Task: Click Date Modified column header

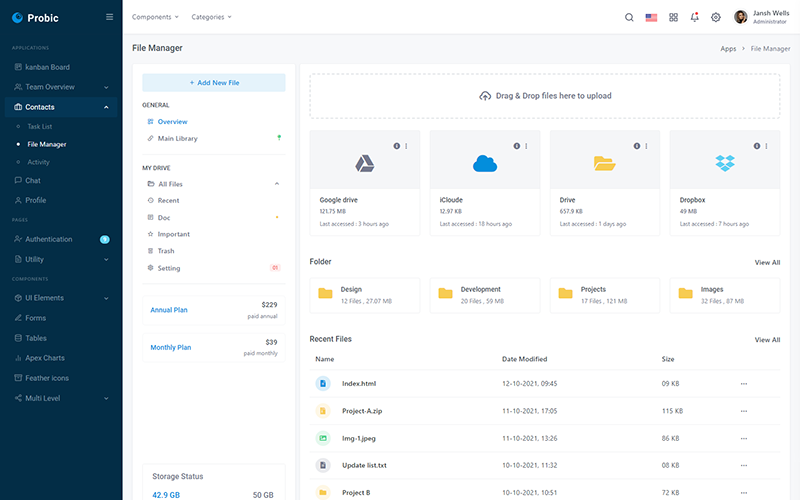Action: click(524, 359)
